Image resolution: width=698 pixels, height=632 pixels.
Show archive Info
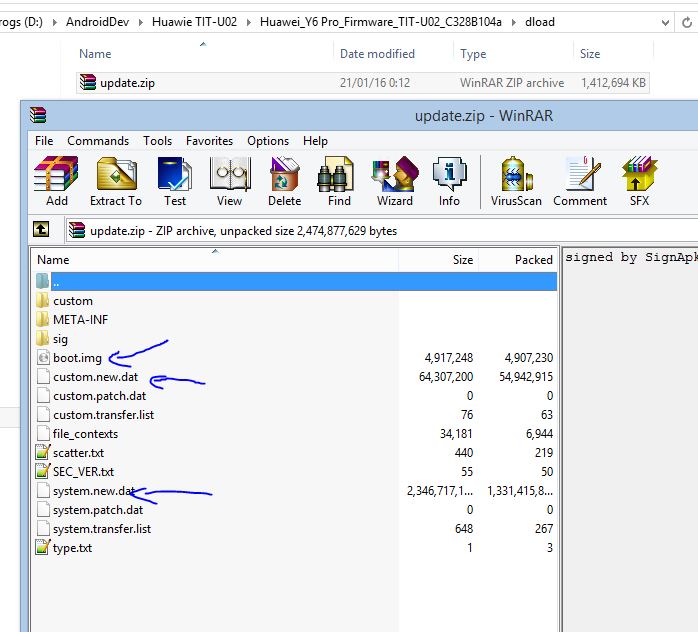(x=449, y=181)
